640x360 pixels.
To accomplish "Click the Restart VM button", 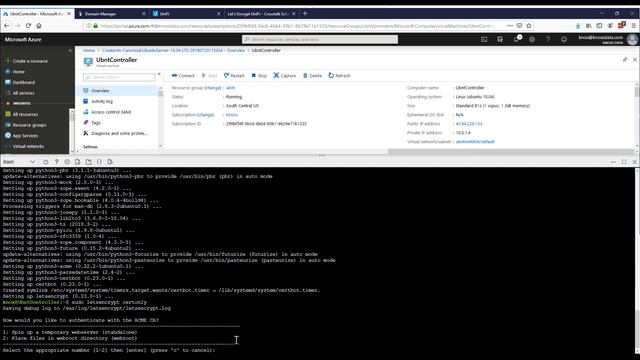I will pos(234,76).
